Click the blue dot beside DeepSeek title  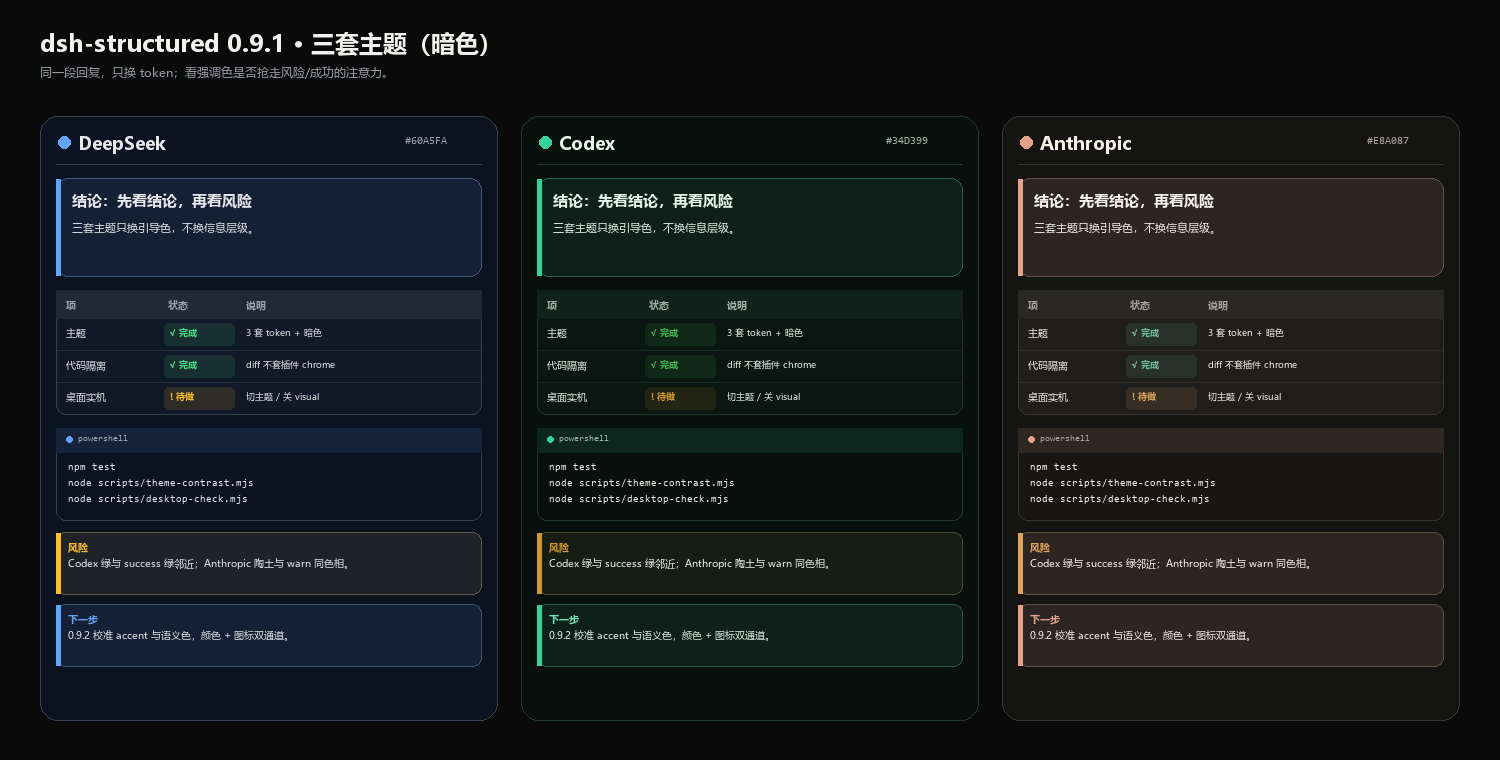pos(65,143)
